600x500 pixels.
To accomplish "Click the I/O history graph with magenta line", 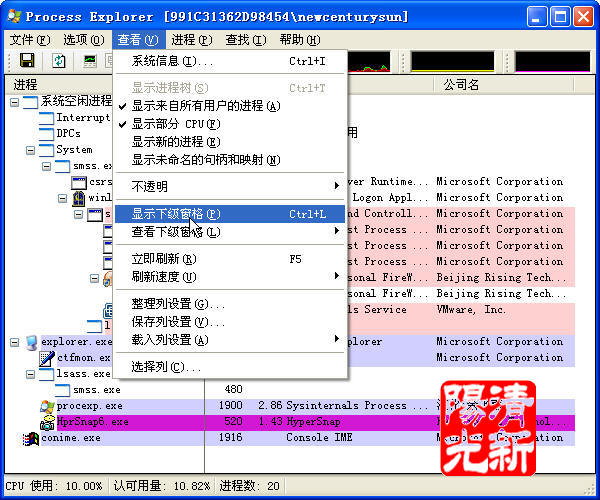I will coord(553,62).
